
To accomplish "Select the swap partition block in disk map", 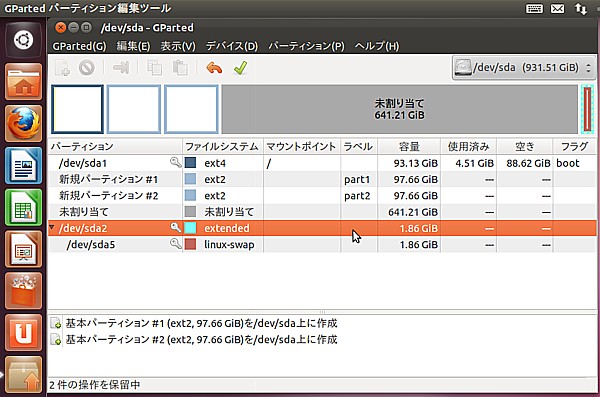I will pyautogui.click(x=588, y=109).
